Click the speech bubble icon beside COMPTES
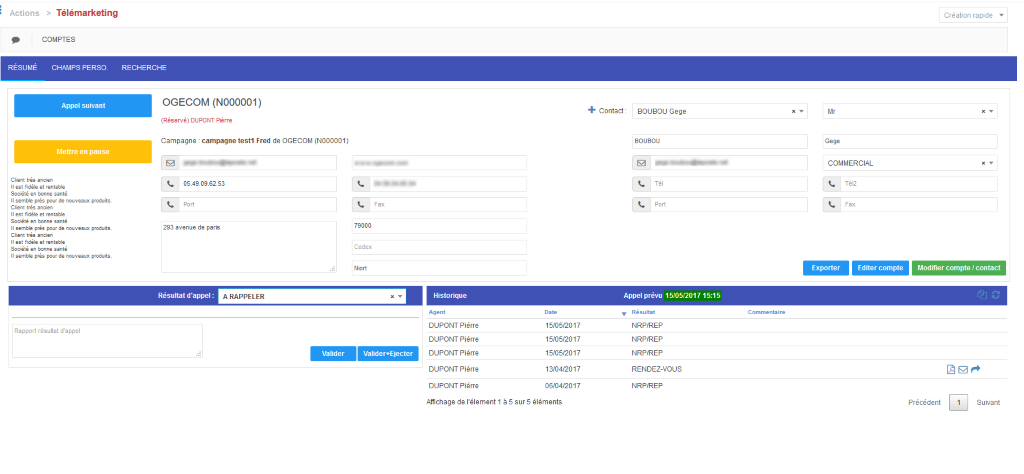The height and width of the screenshot is (474, 1024). [x=16, y=40]
